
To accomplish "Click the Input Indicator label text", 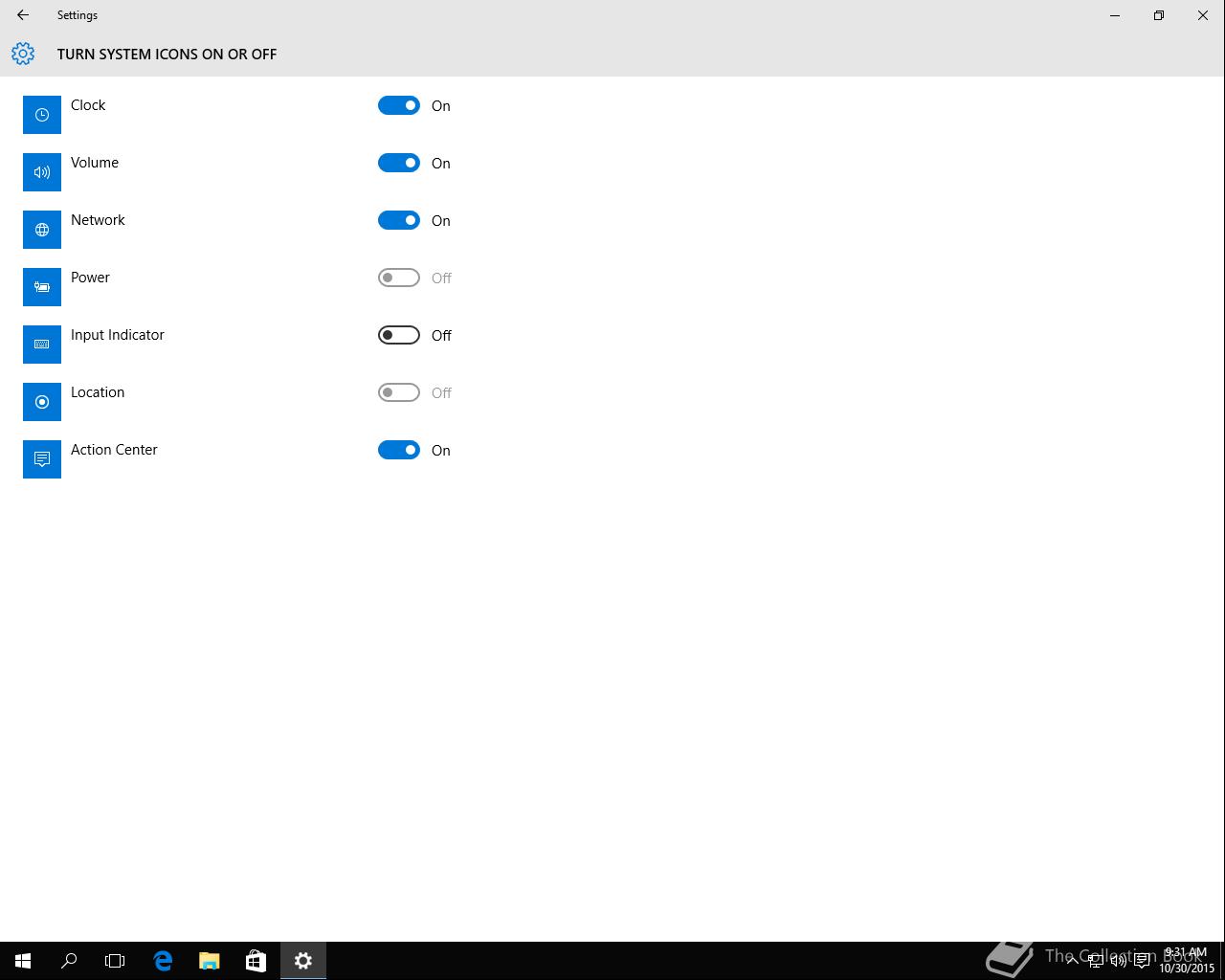I will (118, 335).
